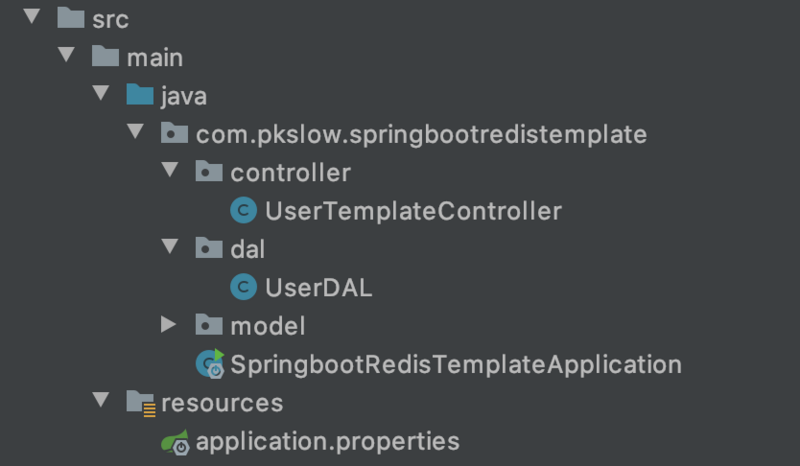Collapse the java folder arrow
The image size is (800, 466).
[x=100, y=95]
